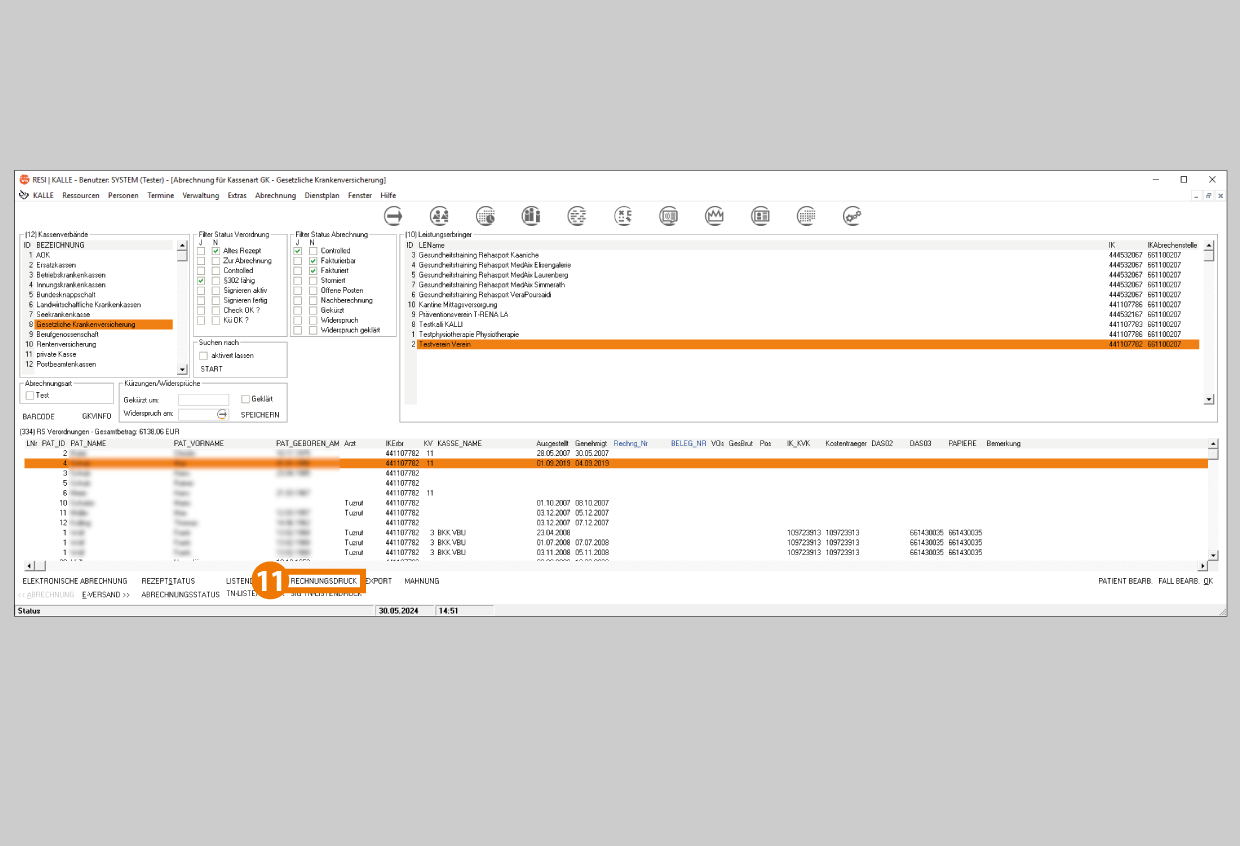Open the Dienstplan menu

coord(322,195)
